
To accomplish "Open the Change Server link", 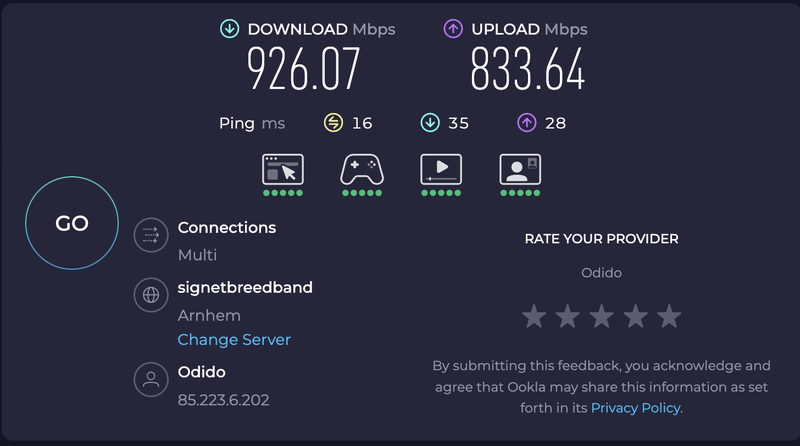I will (x=234, y=340).
